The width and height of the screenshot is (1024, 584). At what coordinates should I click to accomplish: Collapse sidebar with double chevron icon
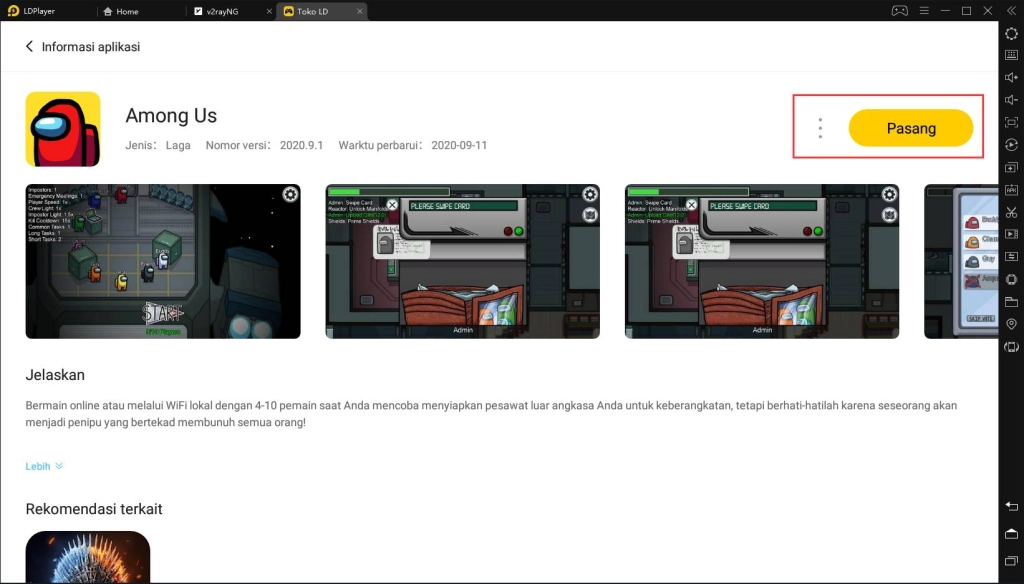pyautogui.click(x=1011, y=11)
